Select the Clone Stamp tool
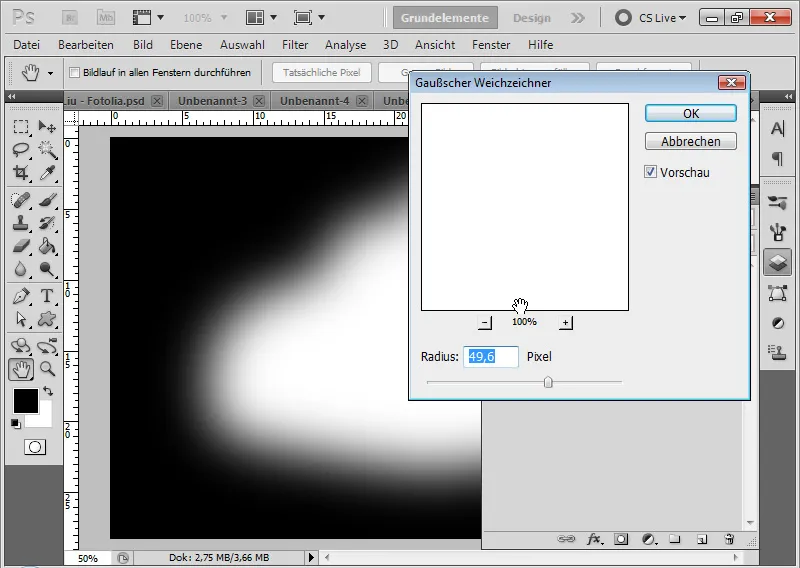The image size is (800, 568). pos(21,223)
